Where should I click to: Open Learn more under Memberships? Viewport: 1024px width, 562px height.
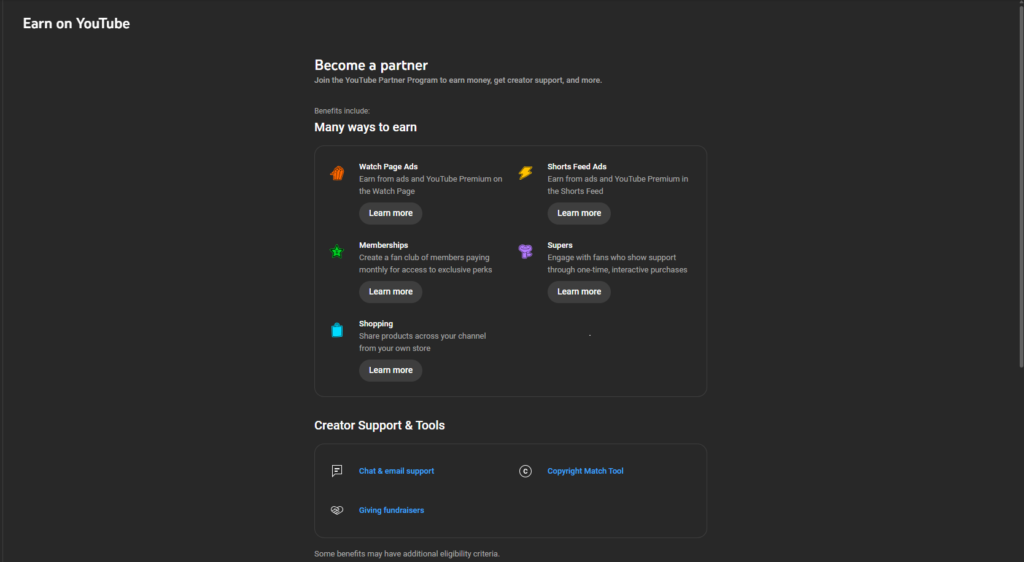391,292
